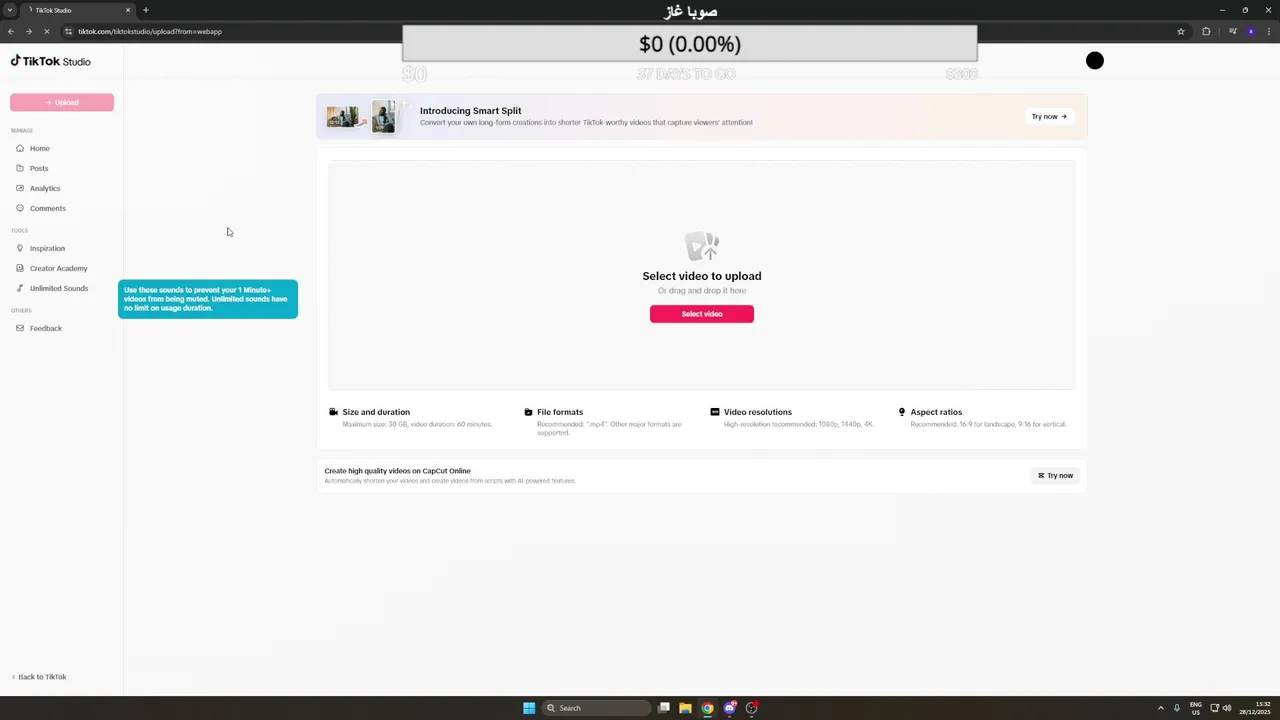The width and height of the screenshot is (1280, 720).
Task: Open Task View in the taskbar
Action: [664, 708]
